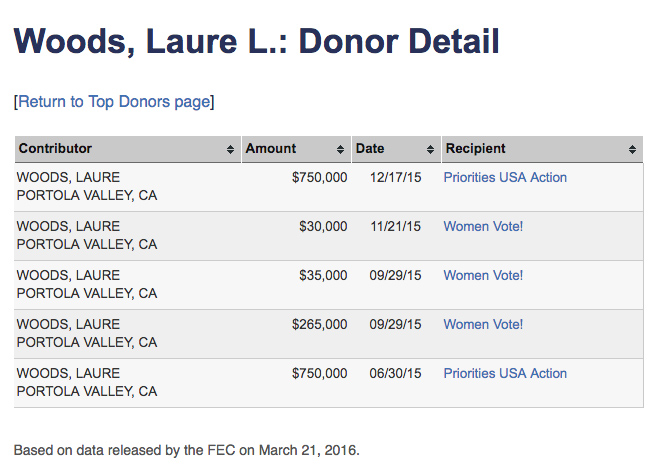Click the sort arrows in Recipient column
This screenshot has width=671, height=474.
click(x=633, y=149)
